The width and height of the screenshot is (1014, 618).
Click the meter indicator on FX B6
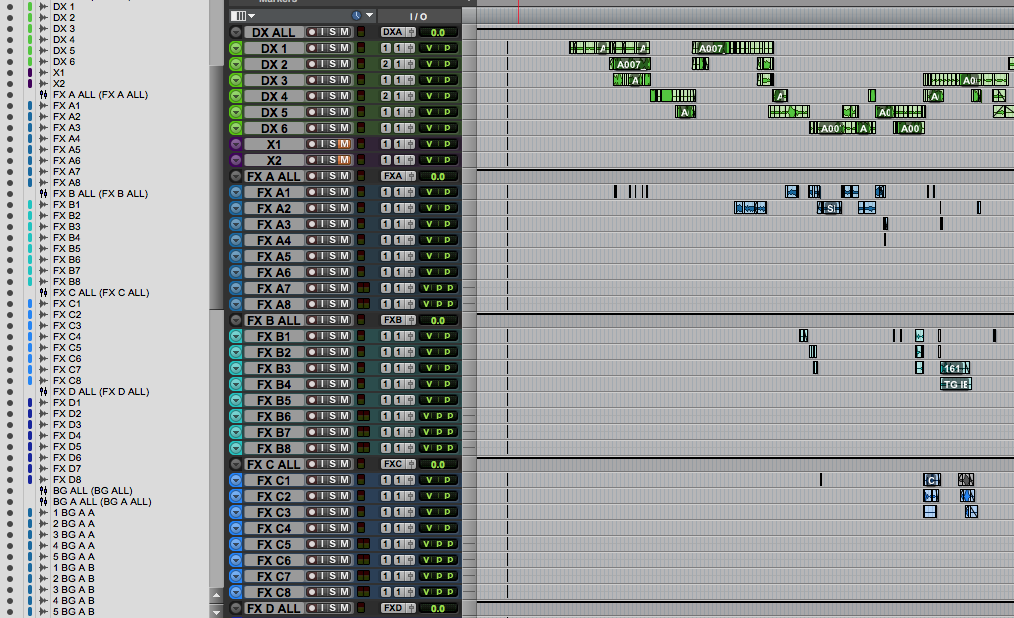(363, 416)
